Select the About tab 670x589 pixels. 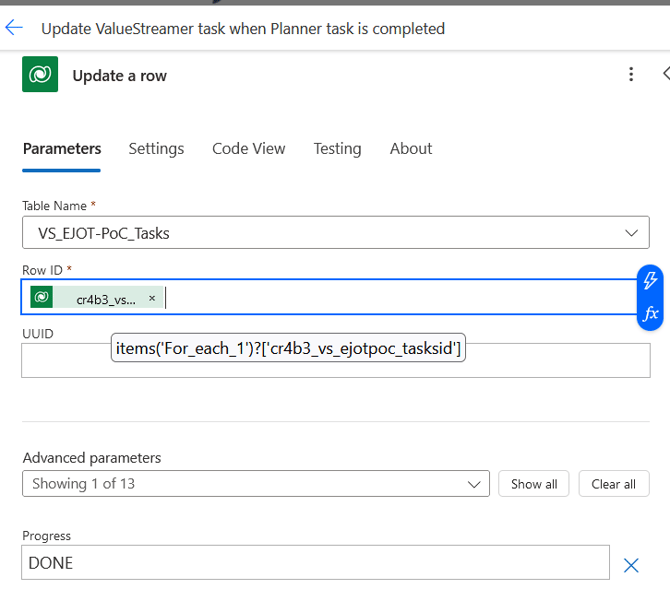[411, 149]
